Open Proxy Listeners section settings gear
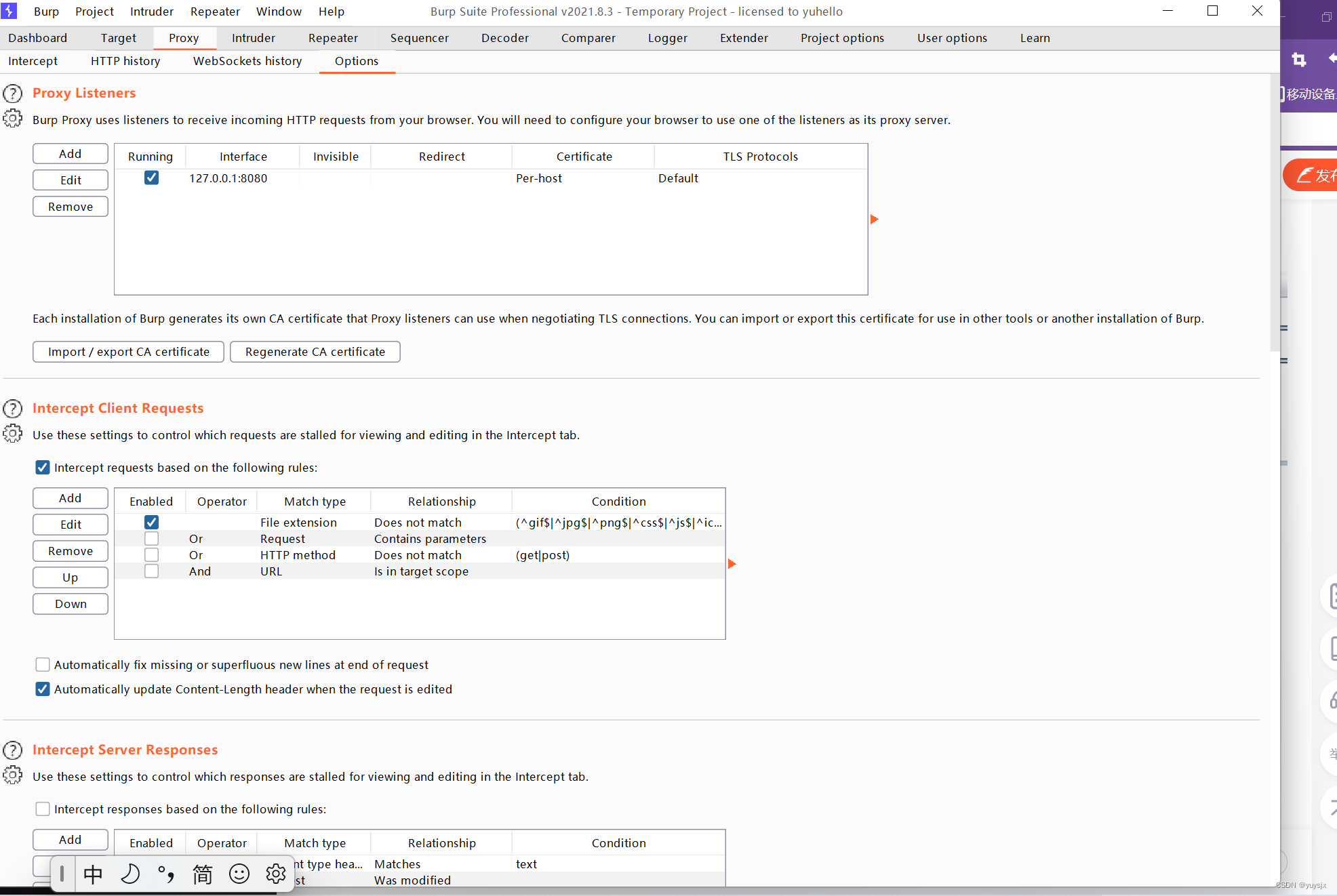The image size is (1337, 896). (x=12, y=119)
